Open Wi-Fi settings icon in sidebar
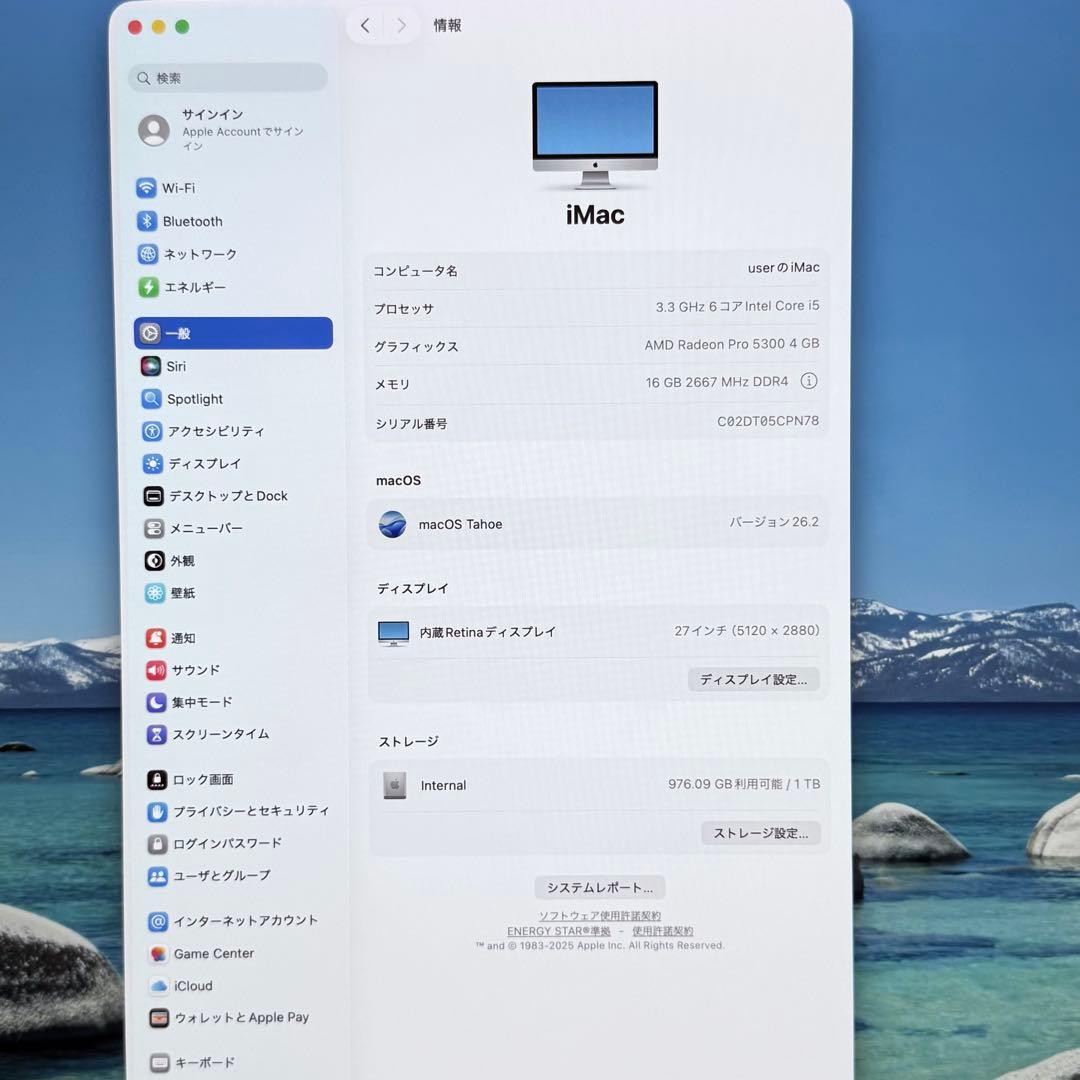This screenshot has width=1080, height=1080. (146, 188)
